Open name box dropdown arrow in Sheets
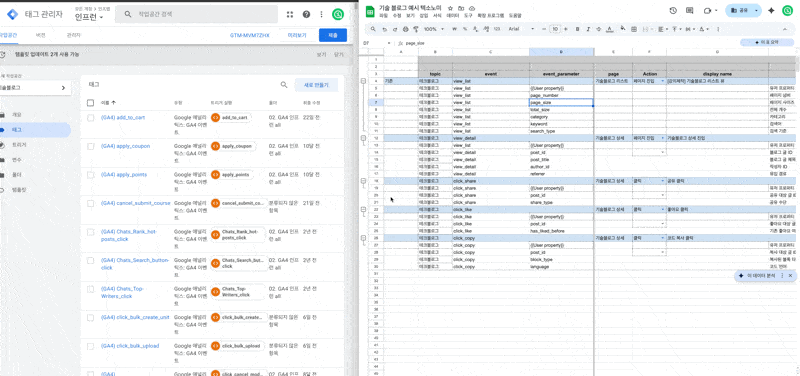This screenshot has height=376, width=800. click(x=389, y=43)
